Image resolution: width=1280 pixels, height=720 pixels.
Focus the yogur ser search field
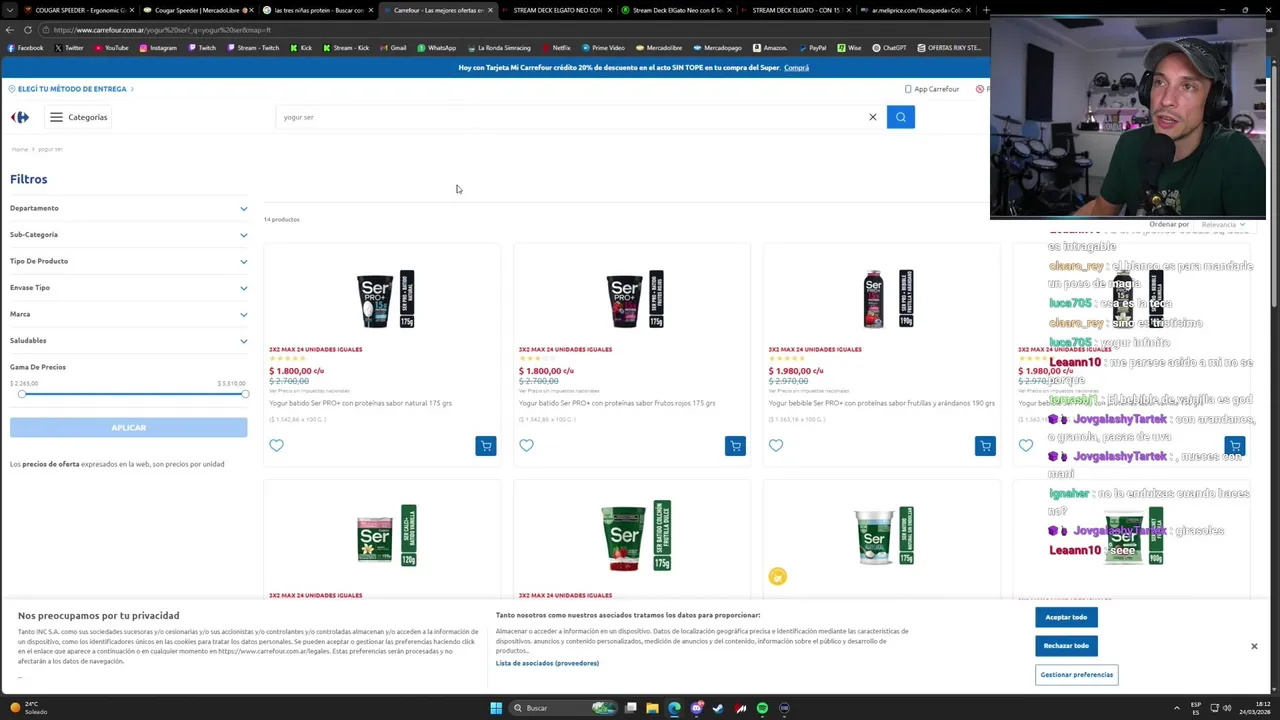click(570, 117)
